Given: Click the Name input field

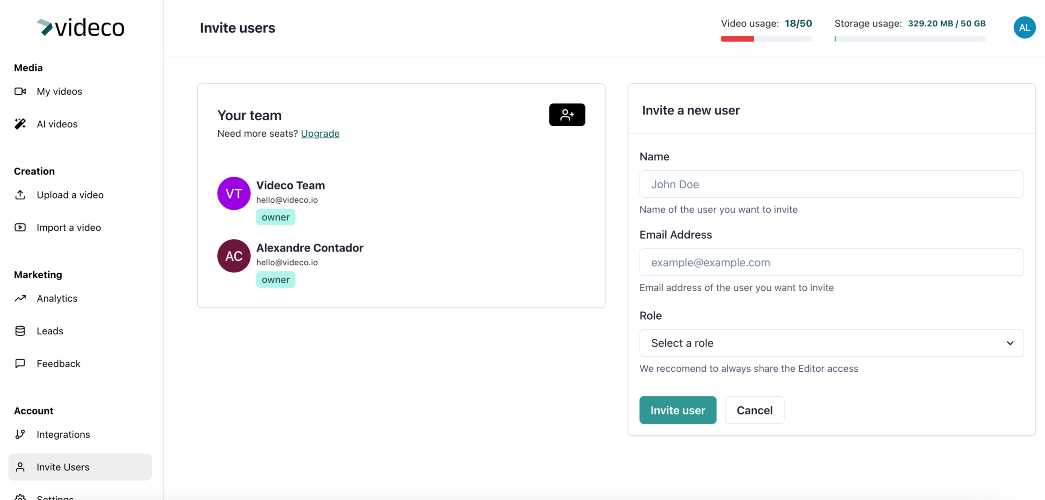Looking at the screenshot, I should (831, 184).
